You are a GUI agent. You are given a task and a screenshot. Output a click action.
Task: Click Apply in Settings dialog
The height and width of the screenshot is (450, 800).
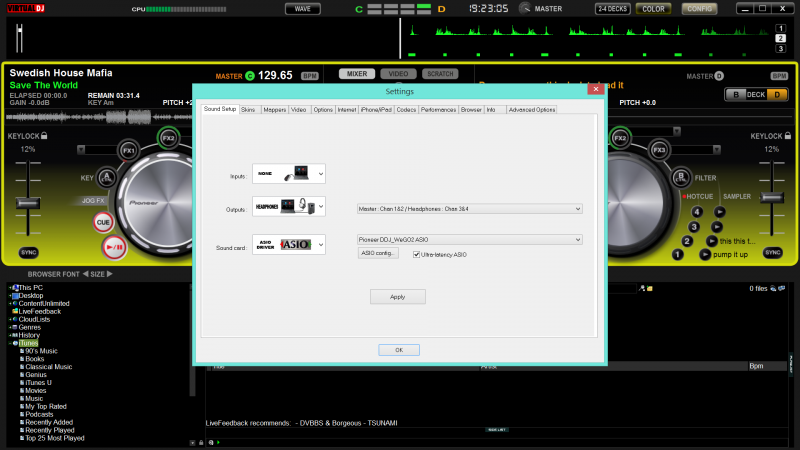pyautogui.click(x=397, y=296)
